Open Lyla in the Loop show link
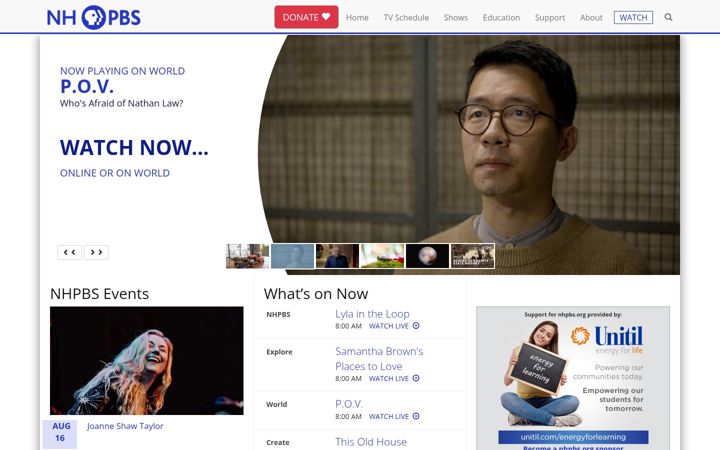The height and width of the screenshot is (450, 720). pyautogui.click(x=372, y=314)
